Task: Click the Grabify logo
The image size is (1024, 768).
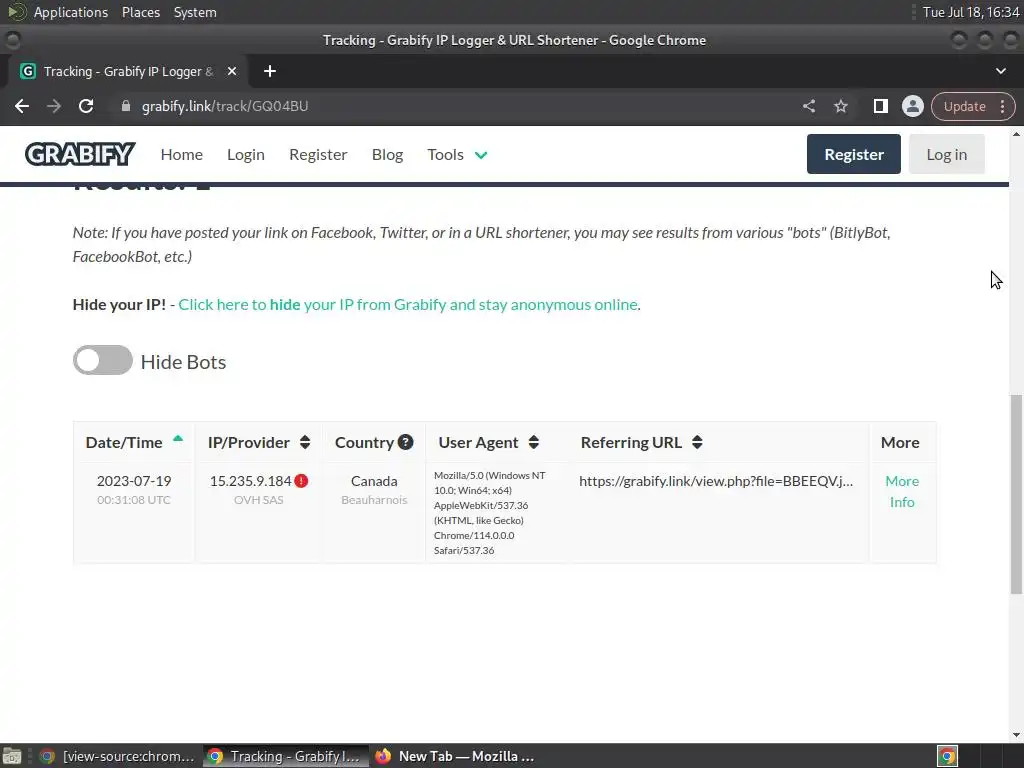Action: coord(80,155)
